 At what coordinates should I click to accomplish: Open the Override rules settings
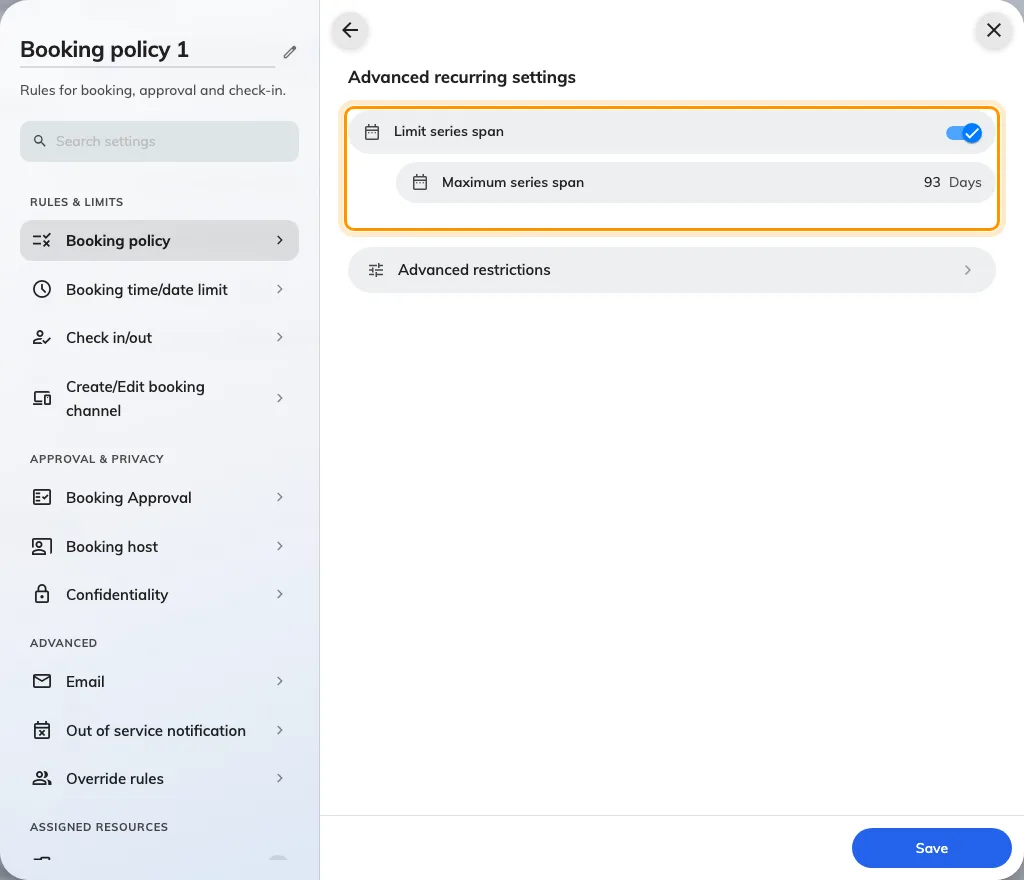159,778
